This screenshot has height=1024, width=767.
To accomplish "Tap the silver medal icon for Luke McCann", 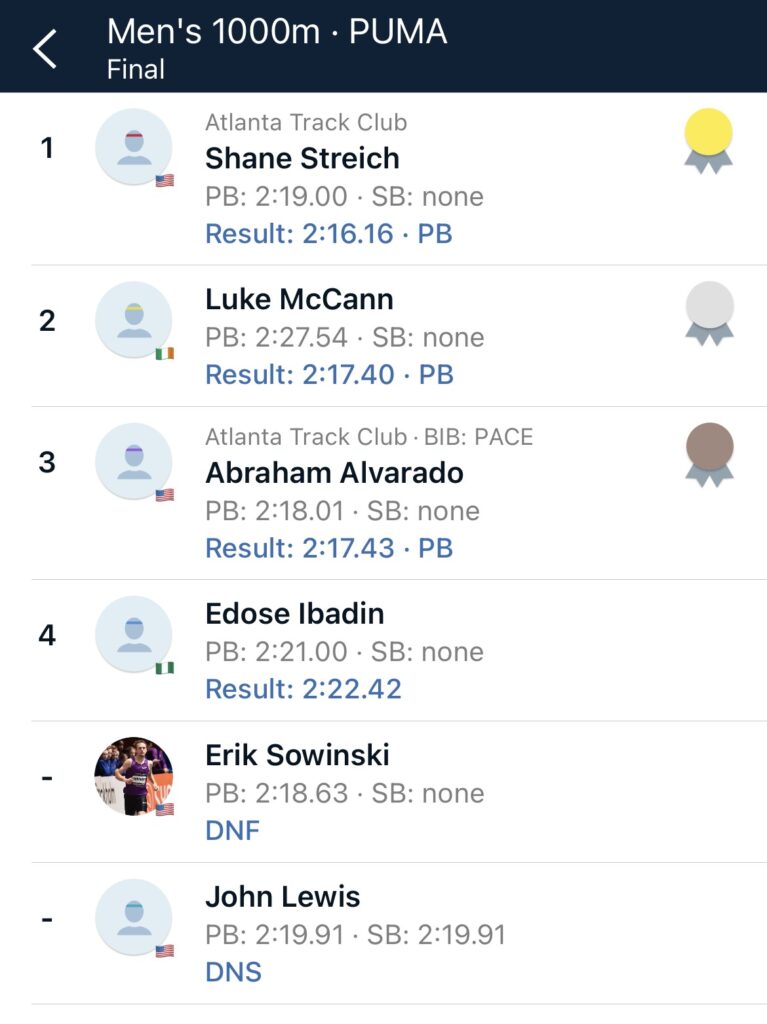I will (710, 314).
